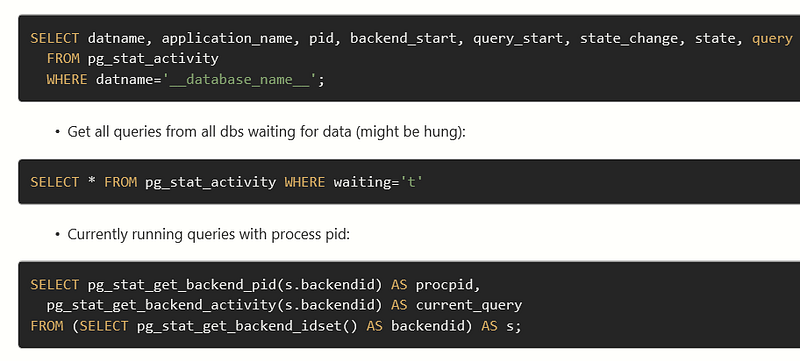Click the asterisk in SELECT * query
800x361 pixels.
coord(92,183)
